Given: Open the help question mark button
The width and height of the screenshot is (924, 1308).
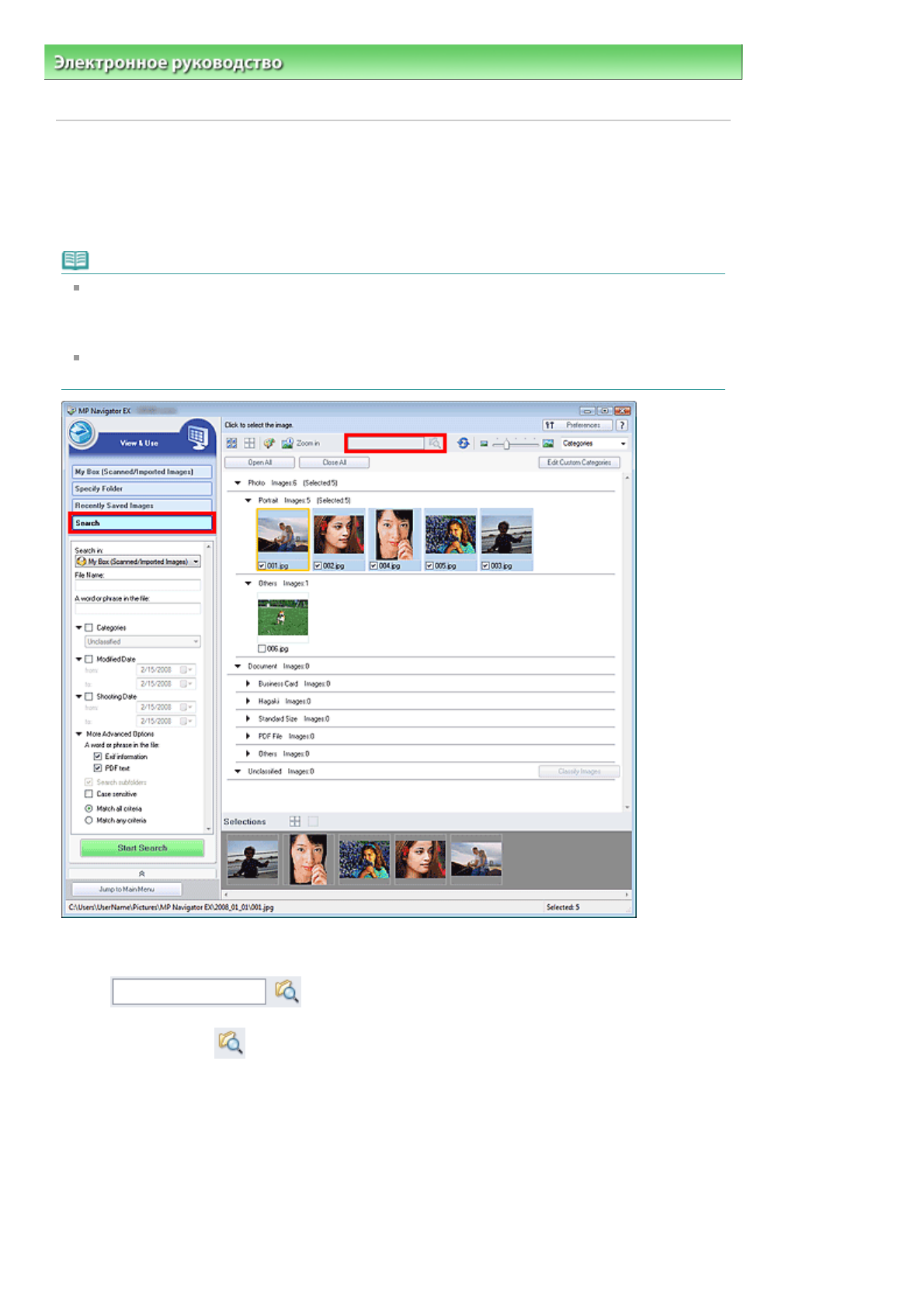Looking at the screenshot, I should [x=622, y=425].
